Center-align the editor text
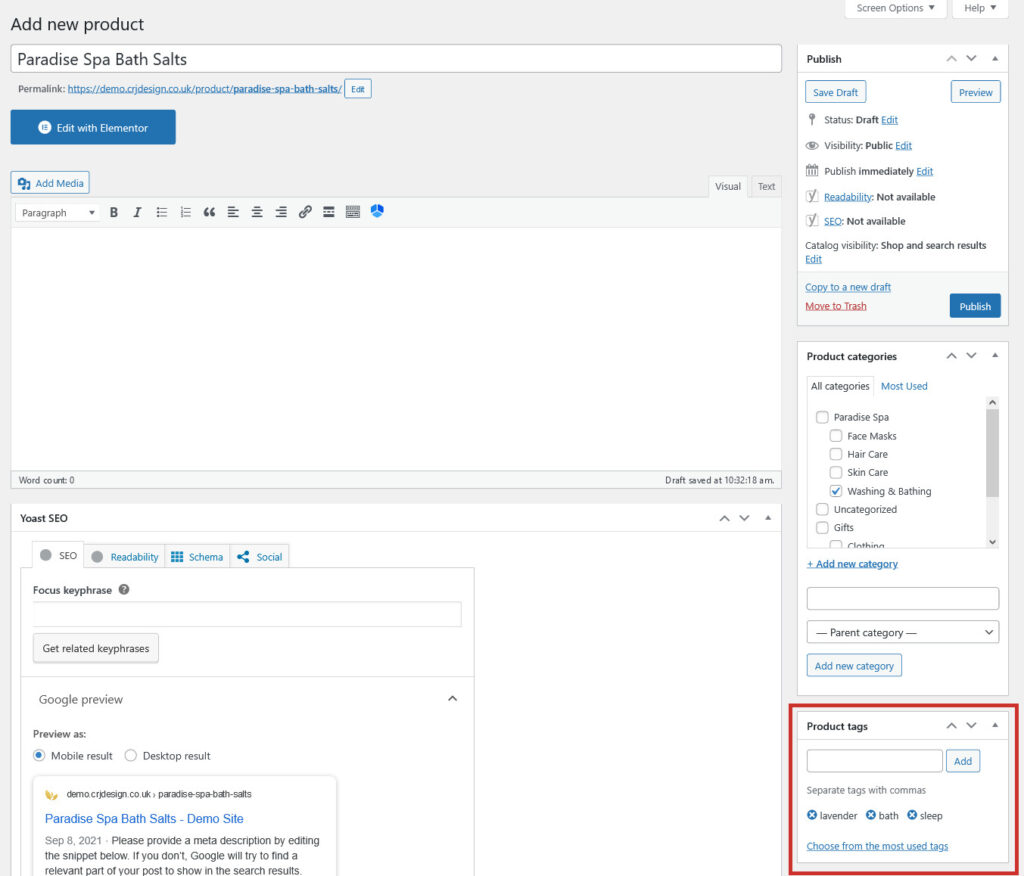The width and height of the screenshot is (1024, 876). tap(257, 212)
